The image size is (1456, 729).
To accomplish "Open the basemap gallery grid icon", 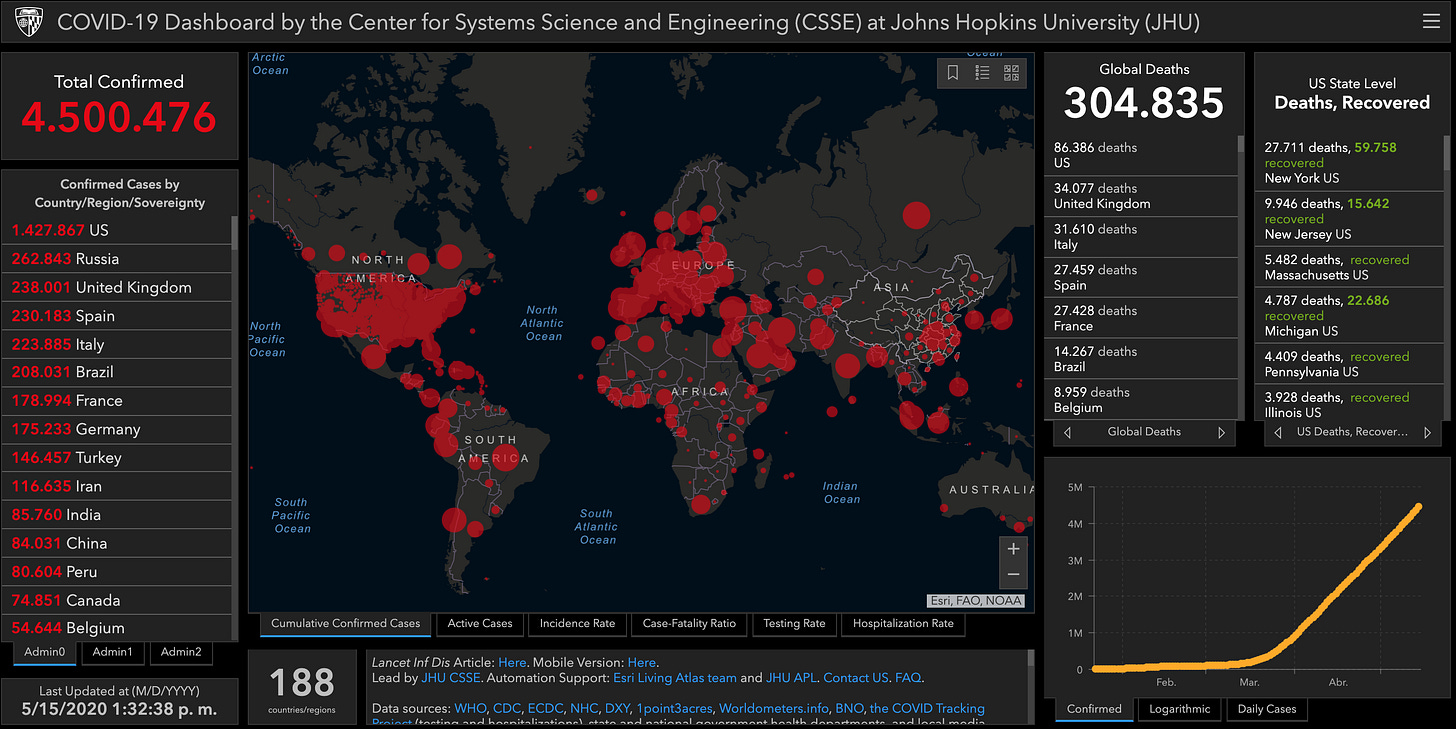I will [1011, 72].
